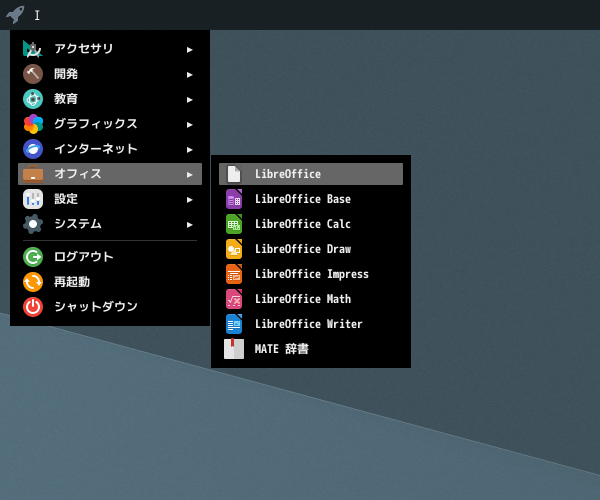Choose ログアウト to log out
Image resolution: width=600 pixels, height=500 pixels.
[110, 257]
